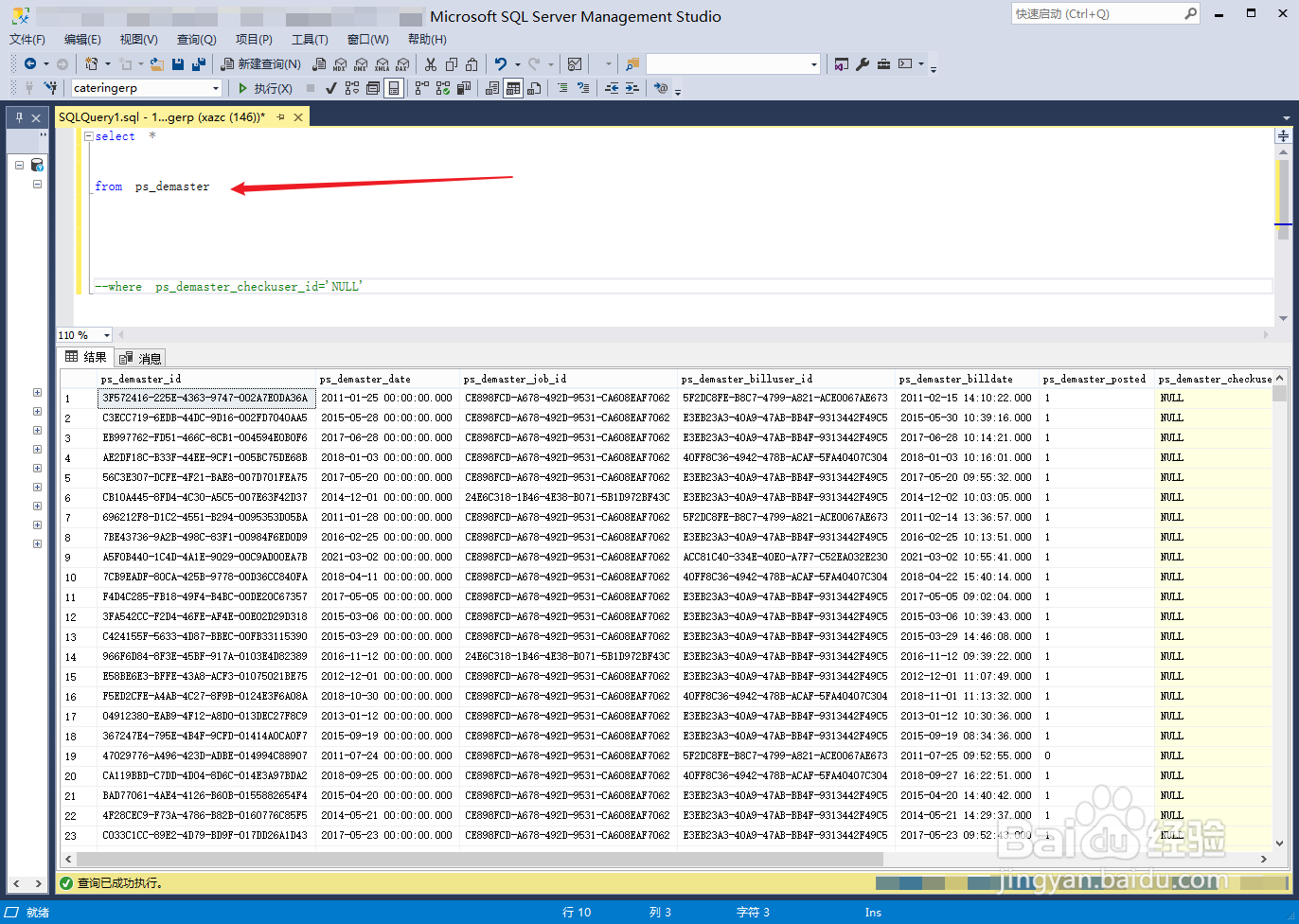Collapse the select statement outline box

(x=88, y=136)
